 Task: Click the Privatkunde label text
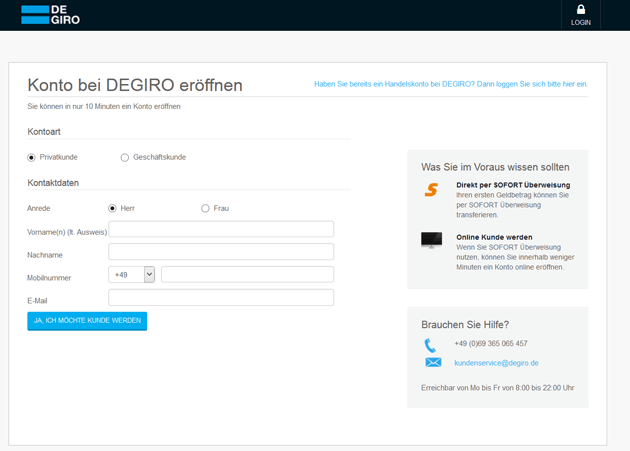59,157
